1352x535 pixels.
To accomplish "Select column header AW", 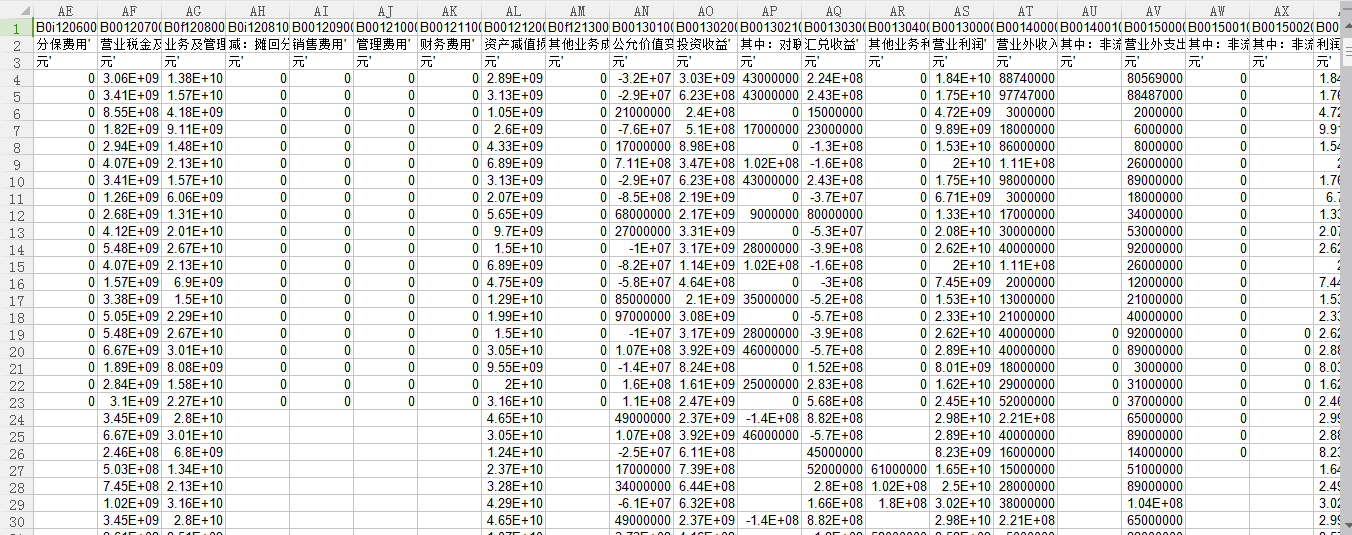I will (x=1218, y=10).
